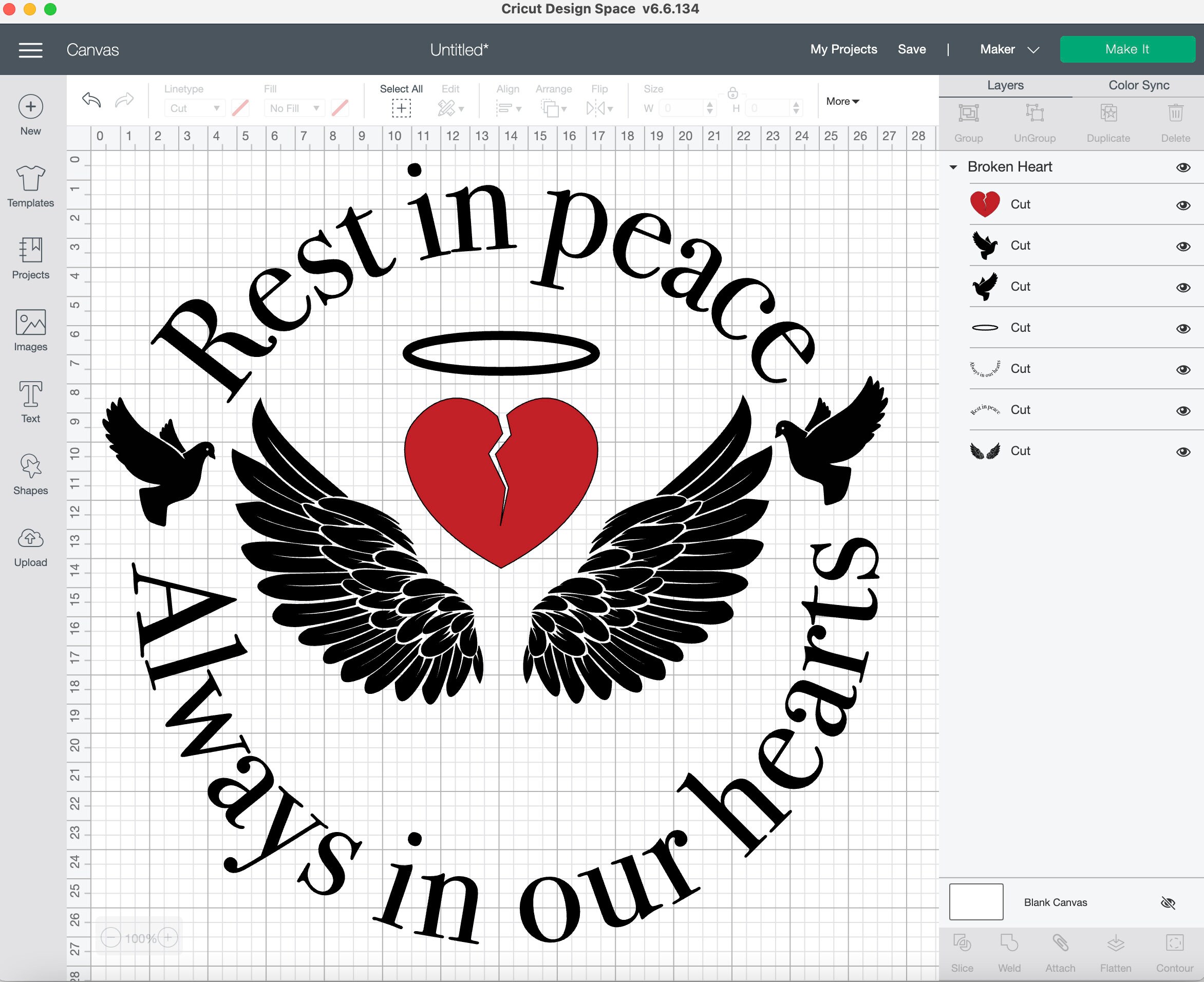This screenshot has width=1204, height=982.
Task: Open the Linetype dropdown
Action: (x=194, y=107)
